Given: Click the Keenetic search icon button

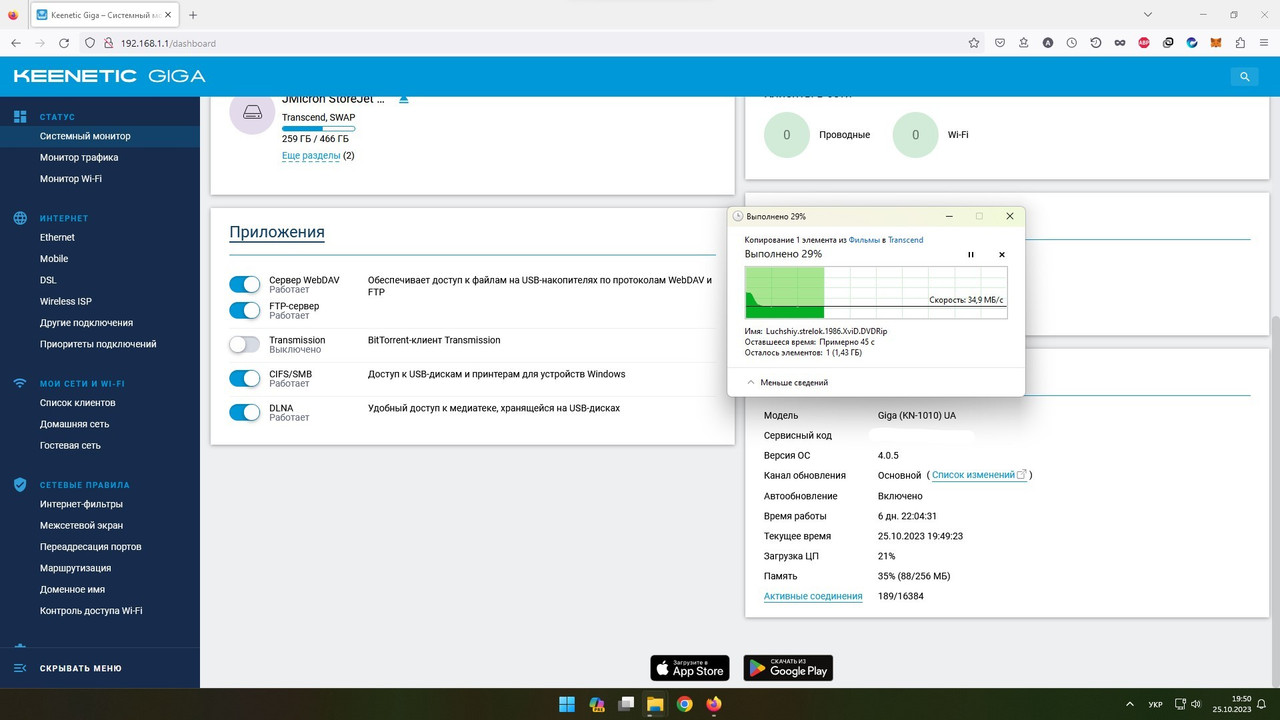Looking at the screenshot, I should [1244, 76].
